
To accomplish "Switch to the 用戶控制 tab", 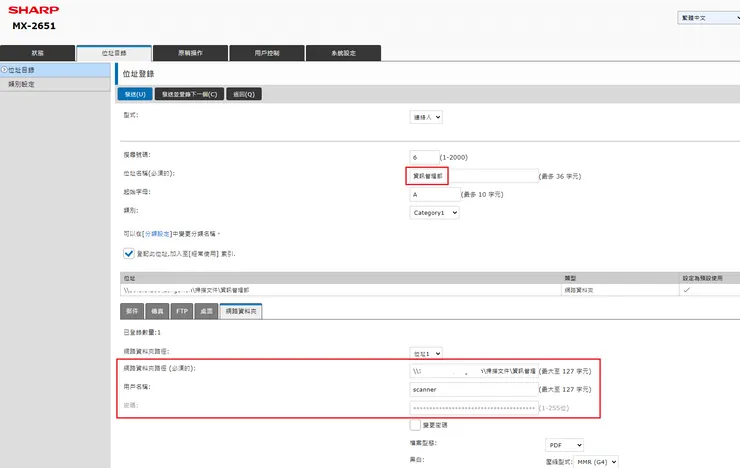I will (267, 53).
